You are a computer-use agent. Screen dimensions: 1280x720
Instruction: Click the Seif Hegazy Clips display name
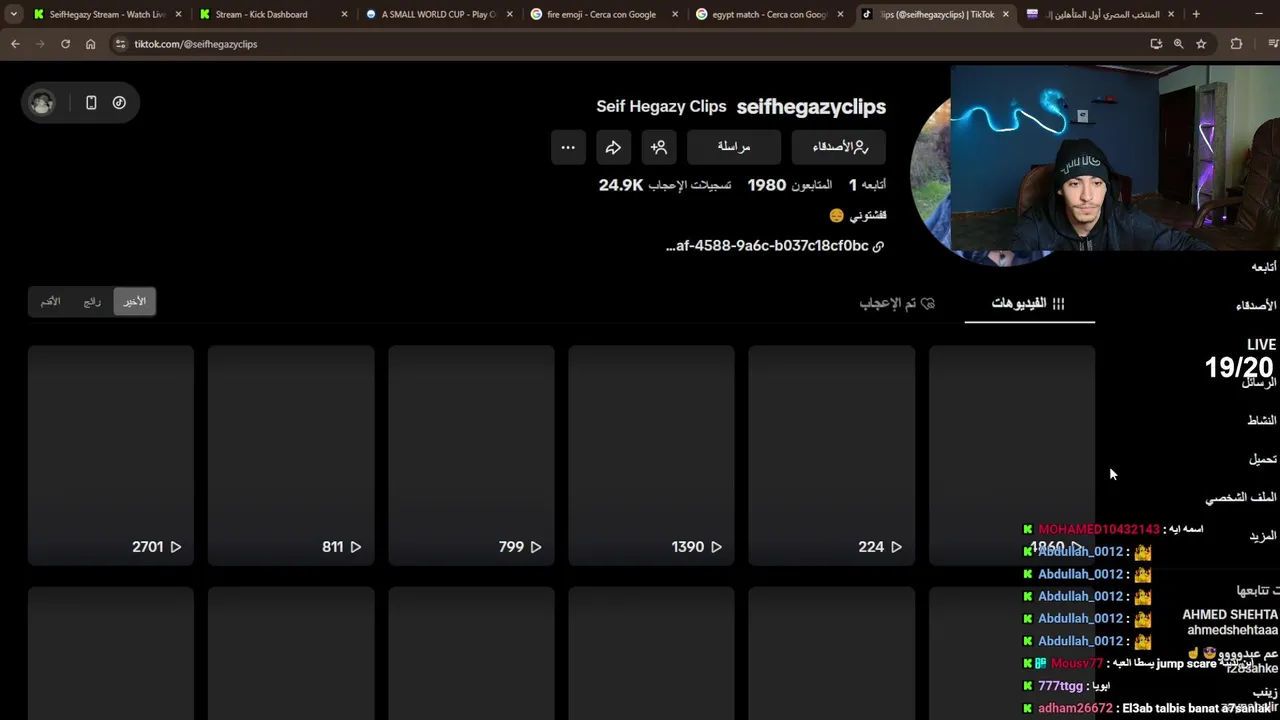click(661, 106)
